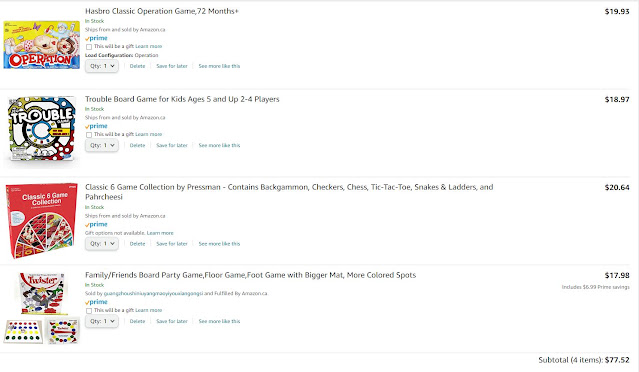Delete the Operation game from cart

(x=137, y=66)
